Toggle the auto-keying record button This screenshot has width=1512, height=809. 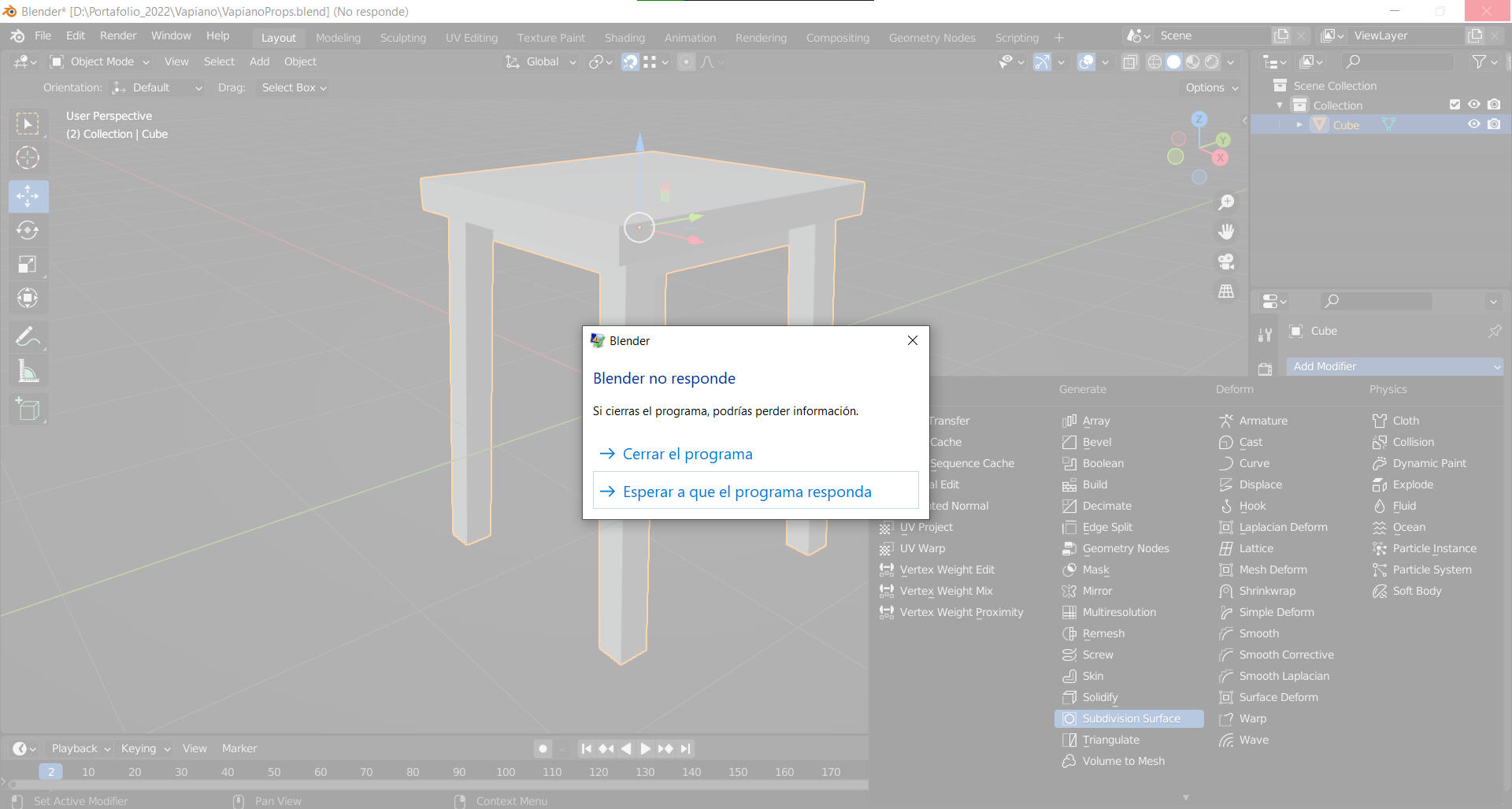(x=543, y=748)
